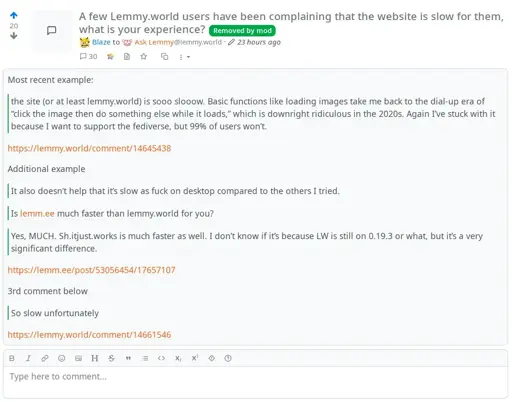Upload an image via the picture icon

point(78,358)
